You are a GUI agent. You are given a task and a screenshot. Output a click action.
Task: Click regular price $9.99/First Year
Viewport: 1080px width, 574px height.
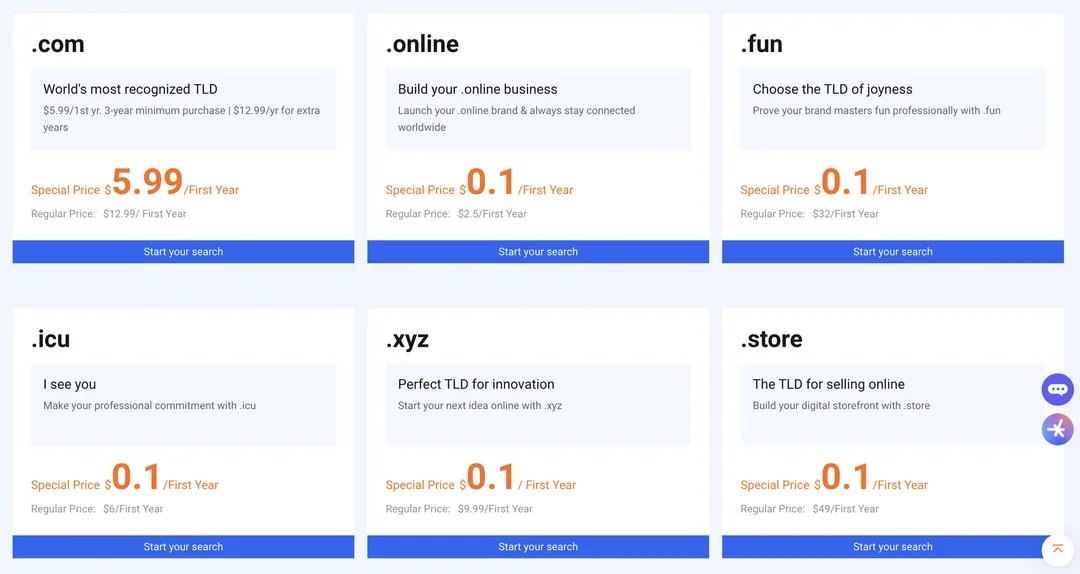495,509
